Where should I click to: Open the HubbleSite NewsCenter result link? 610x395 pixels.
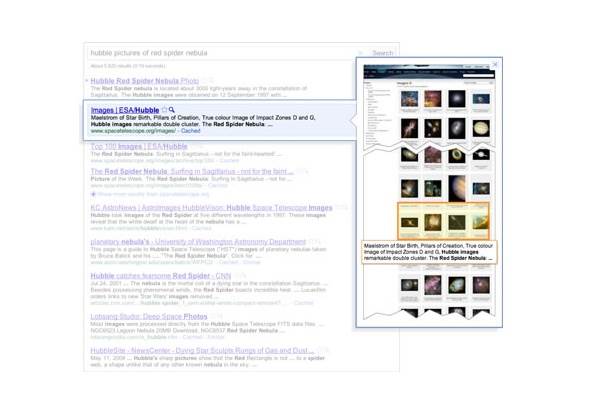(202, 350)
